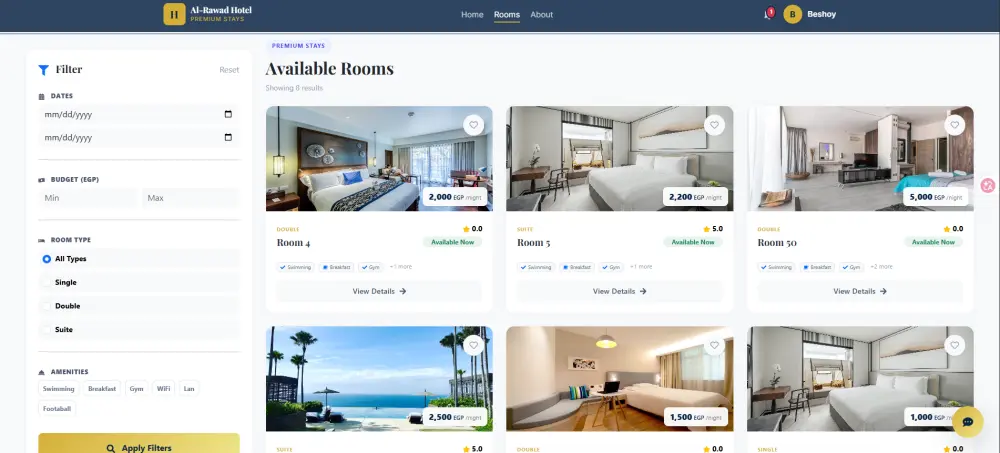Favorite the 1,000 EGP room heart icon

click(x=954, y=345)
